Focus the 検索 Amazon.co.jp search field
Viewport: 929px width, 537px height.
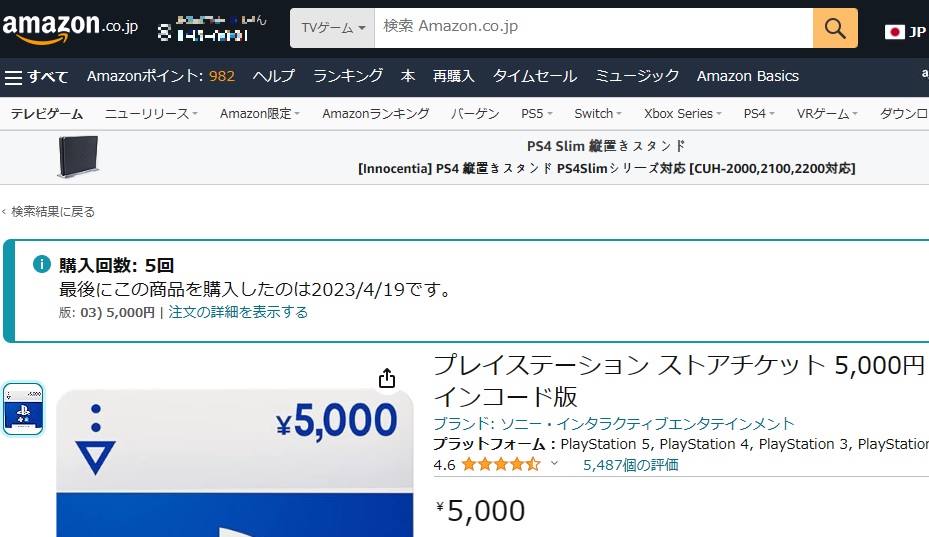(x=593, y=28)
